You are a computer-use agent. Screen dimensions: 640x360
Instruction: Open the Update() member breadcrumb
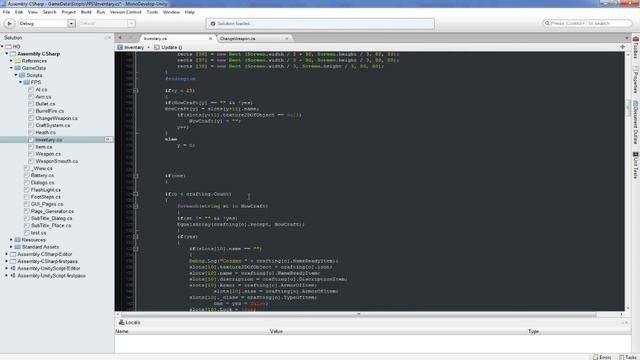click(x=168, y=47)
